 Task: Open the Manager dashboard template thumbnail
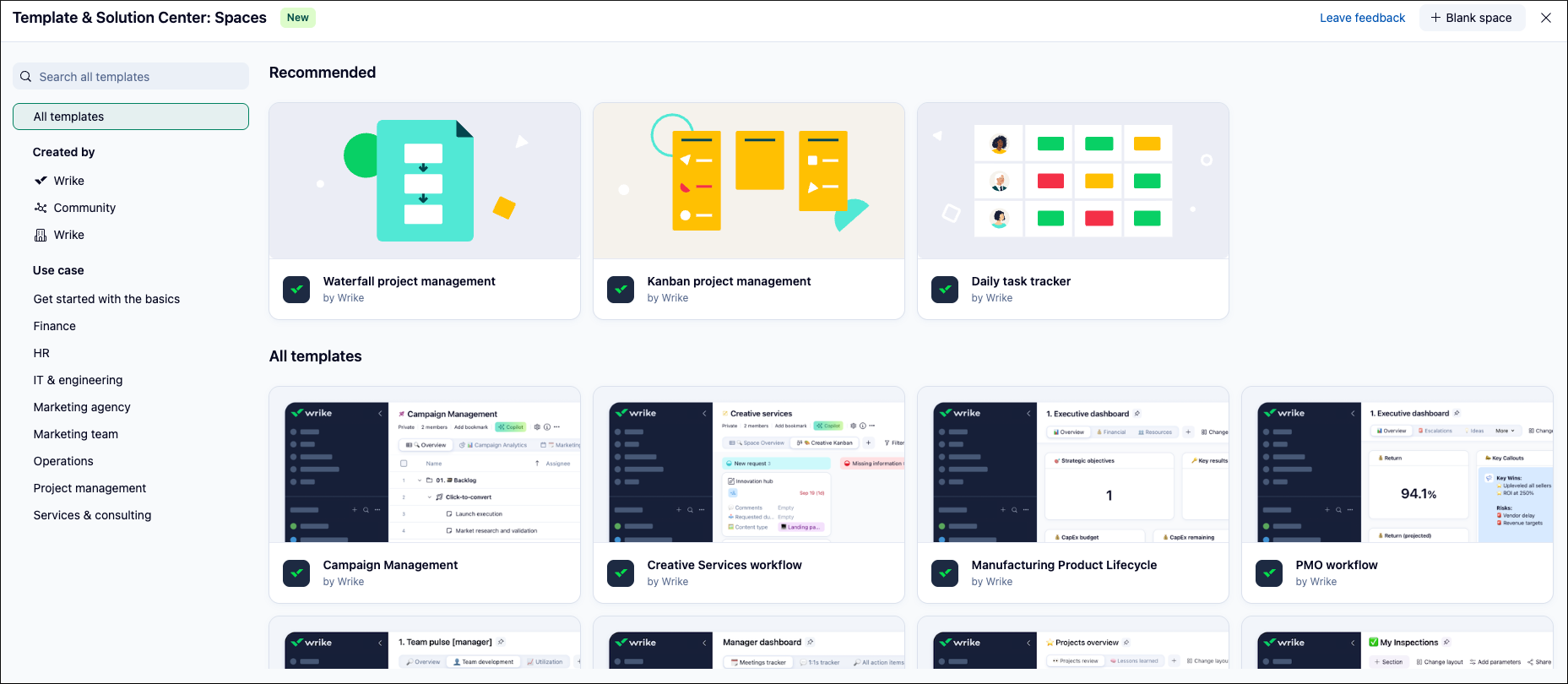coord(749,643)
